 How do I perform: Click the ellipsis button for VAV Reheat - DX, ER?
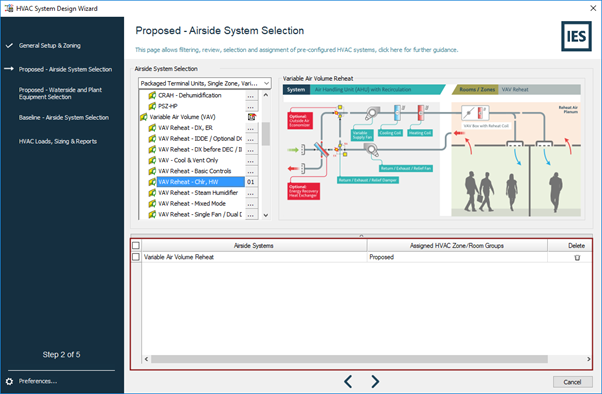[251, 128]
